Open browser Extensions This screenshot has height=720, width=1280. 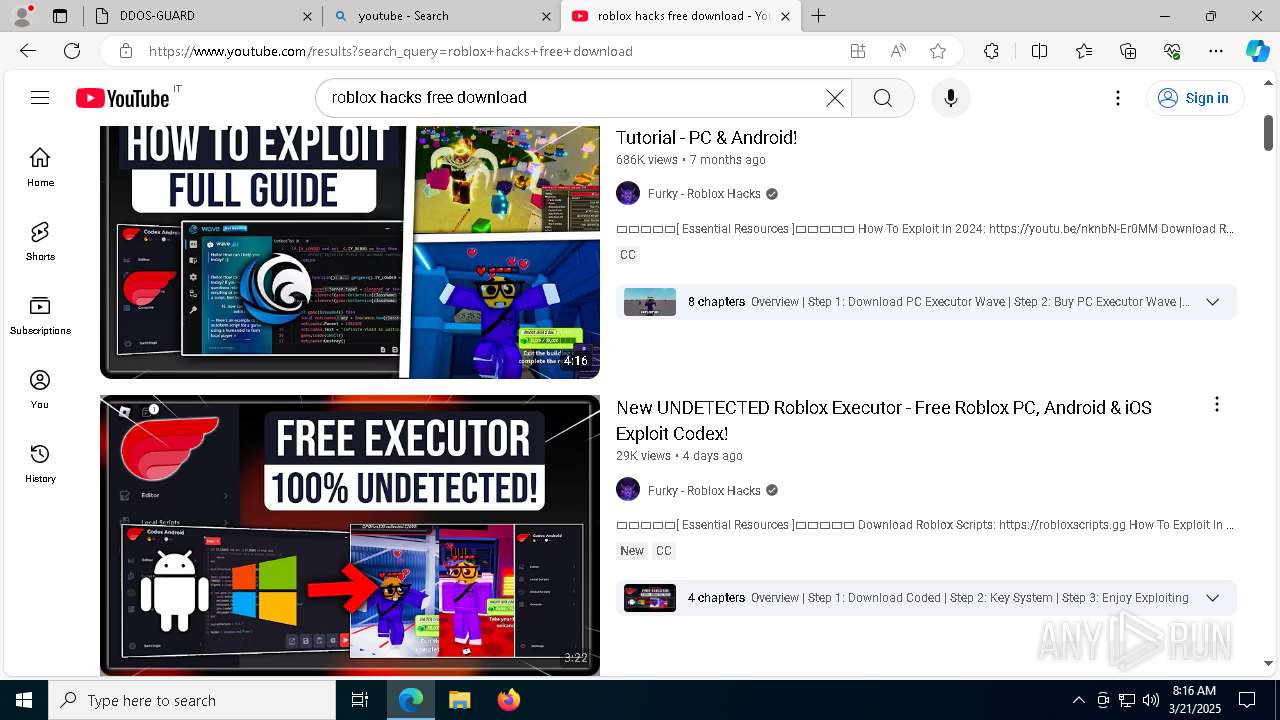click(x=991, y=51)
